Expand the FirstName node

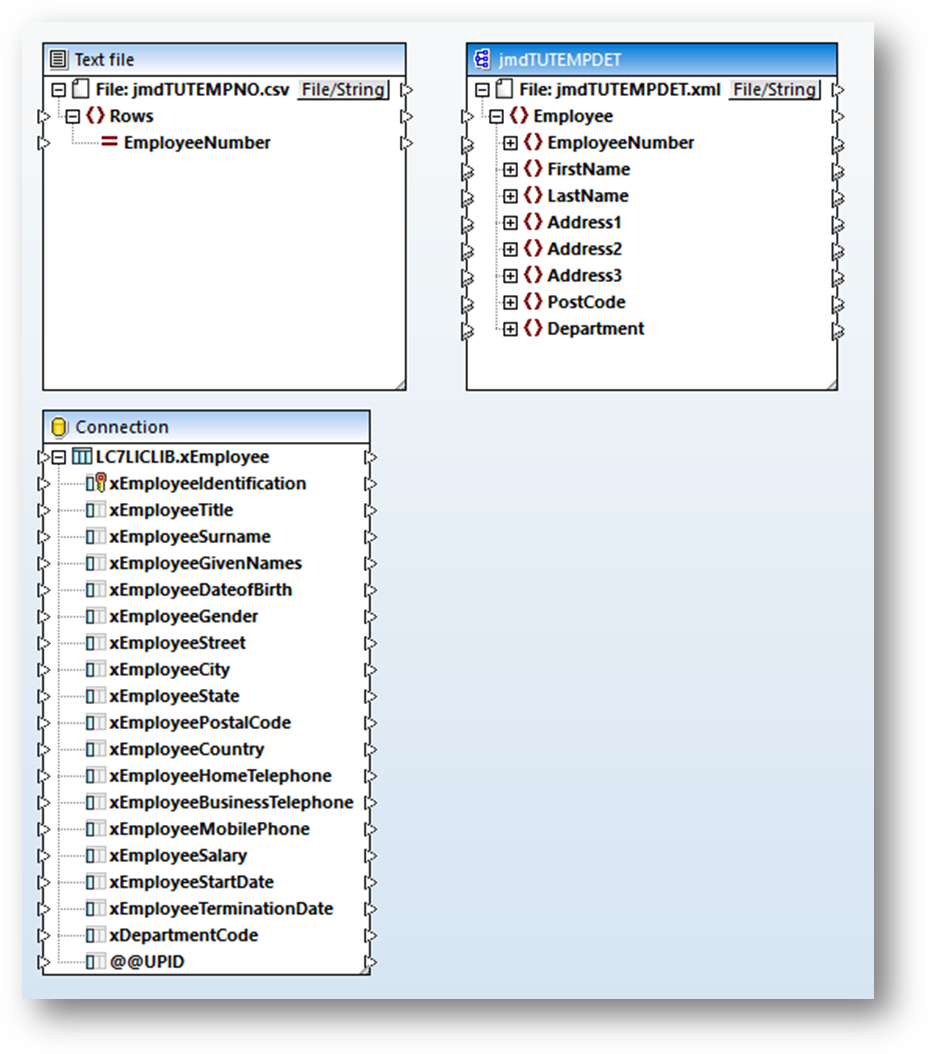[511, 169]
